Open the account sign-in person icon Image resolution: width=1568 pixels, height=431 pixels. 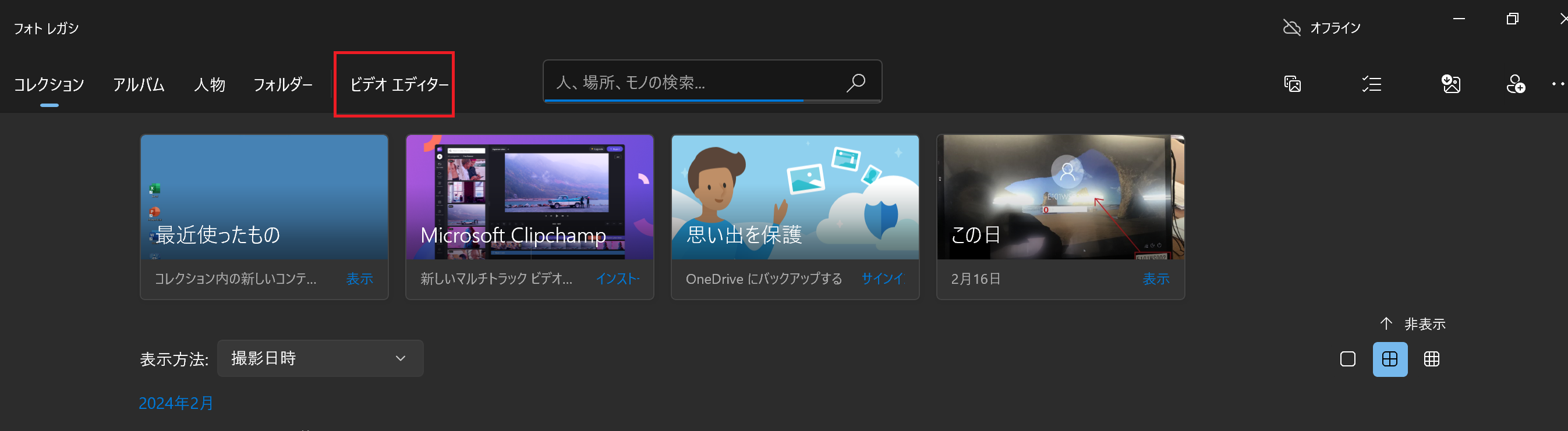1515,84
